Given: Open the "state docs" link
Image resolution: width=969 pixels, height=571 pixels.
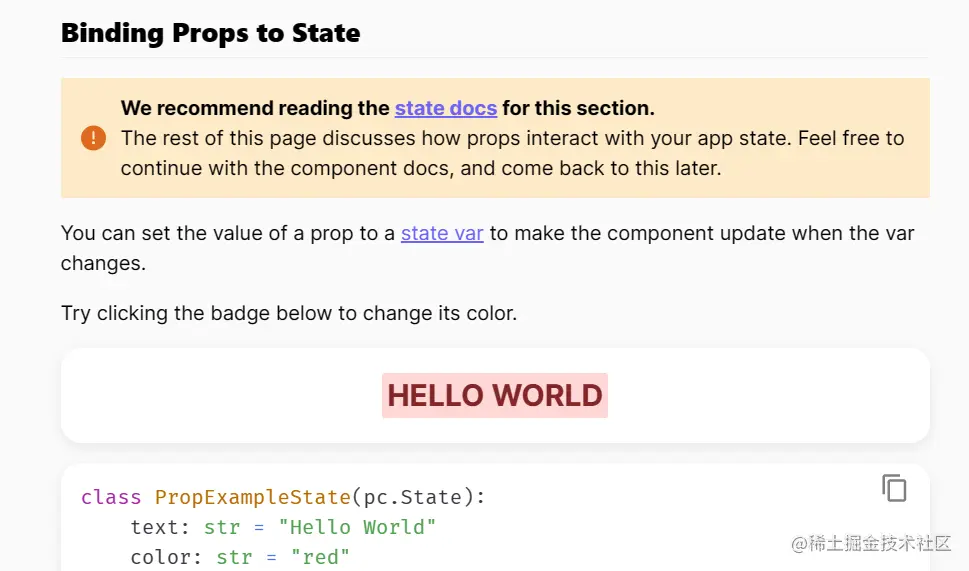Looking at the screenshot, I should point(445,108).
